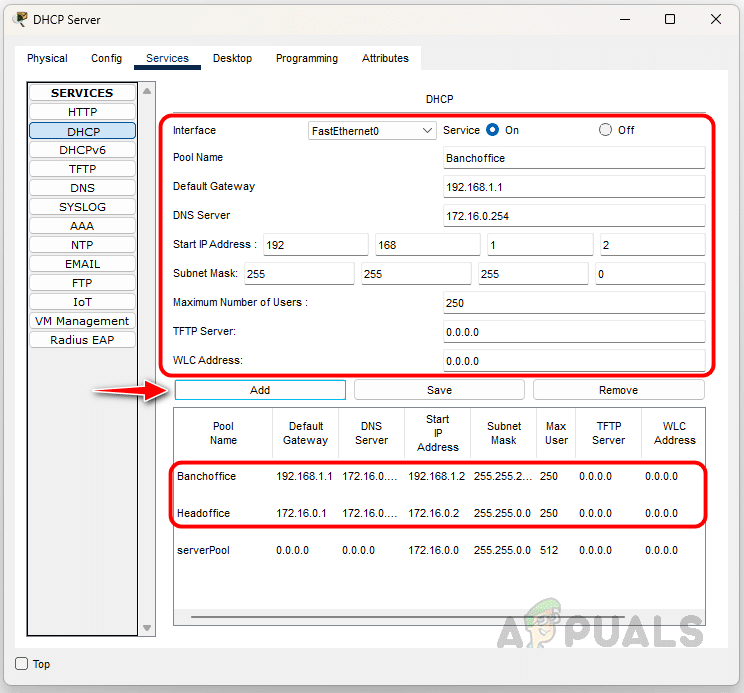The image size is (744, 693).
Task: Remove the selected DHCP pool
Action: 618,390
